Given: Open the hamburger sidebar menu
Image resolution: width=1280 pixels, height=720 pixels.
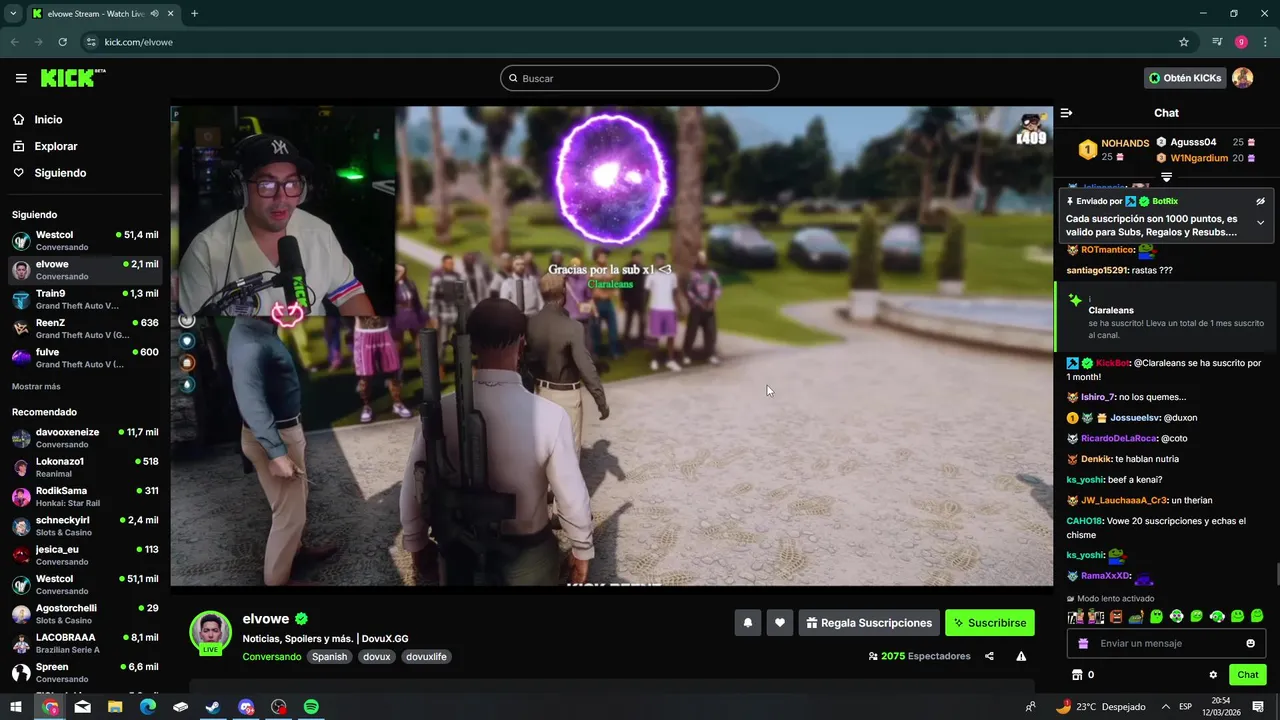Looking at the screenshot, I should [21, 78].
